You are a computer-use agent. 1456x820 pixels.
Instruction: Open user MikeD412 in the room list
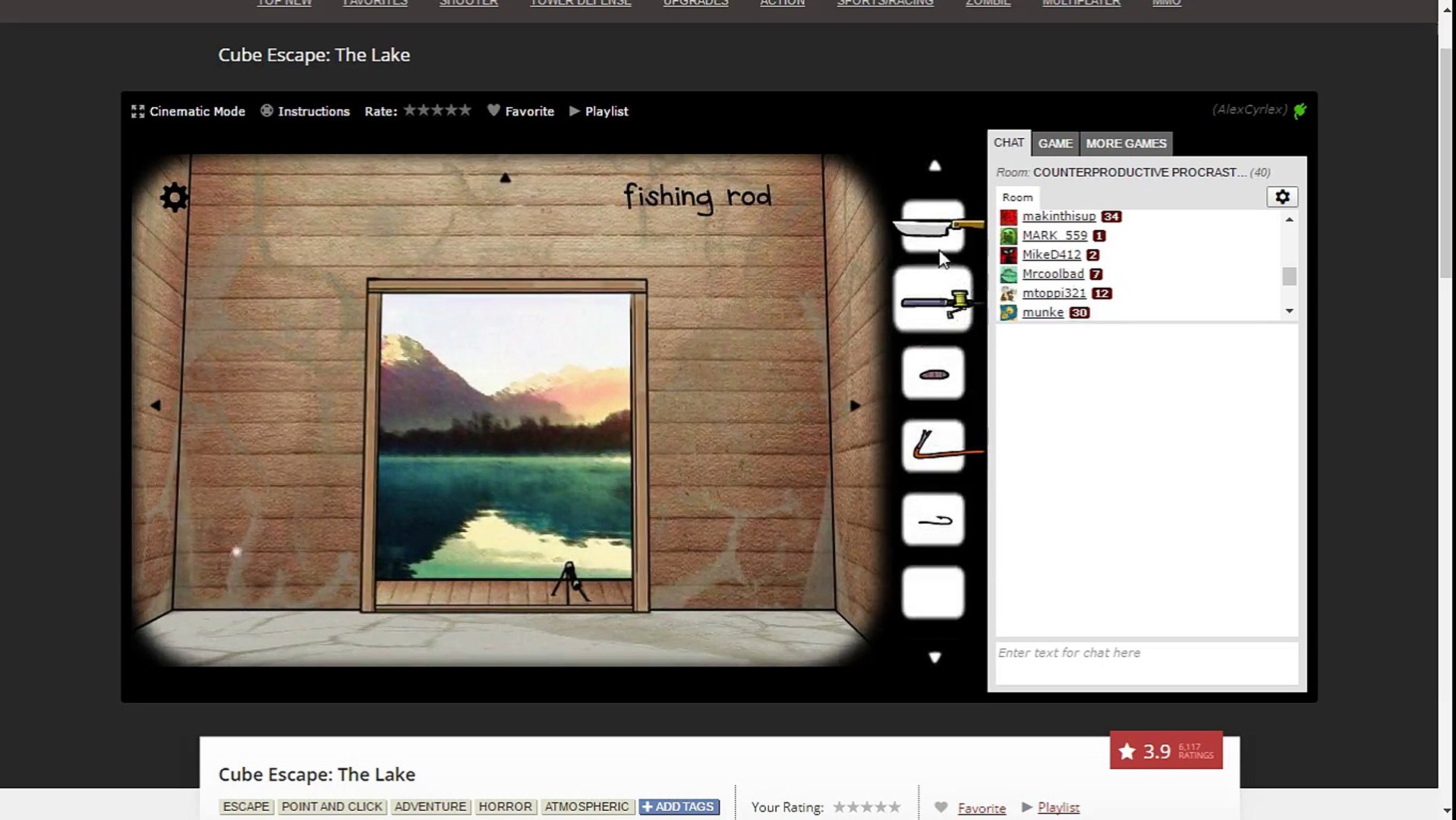coord(1051,255)
